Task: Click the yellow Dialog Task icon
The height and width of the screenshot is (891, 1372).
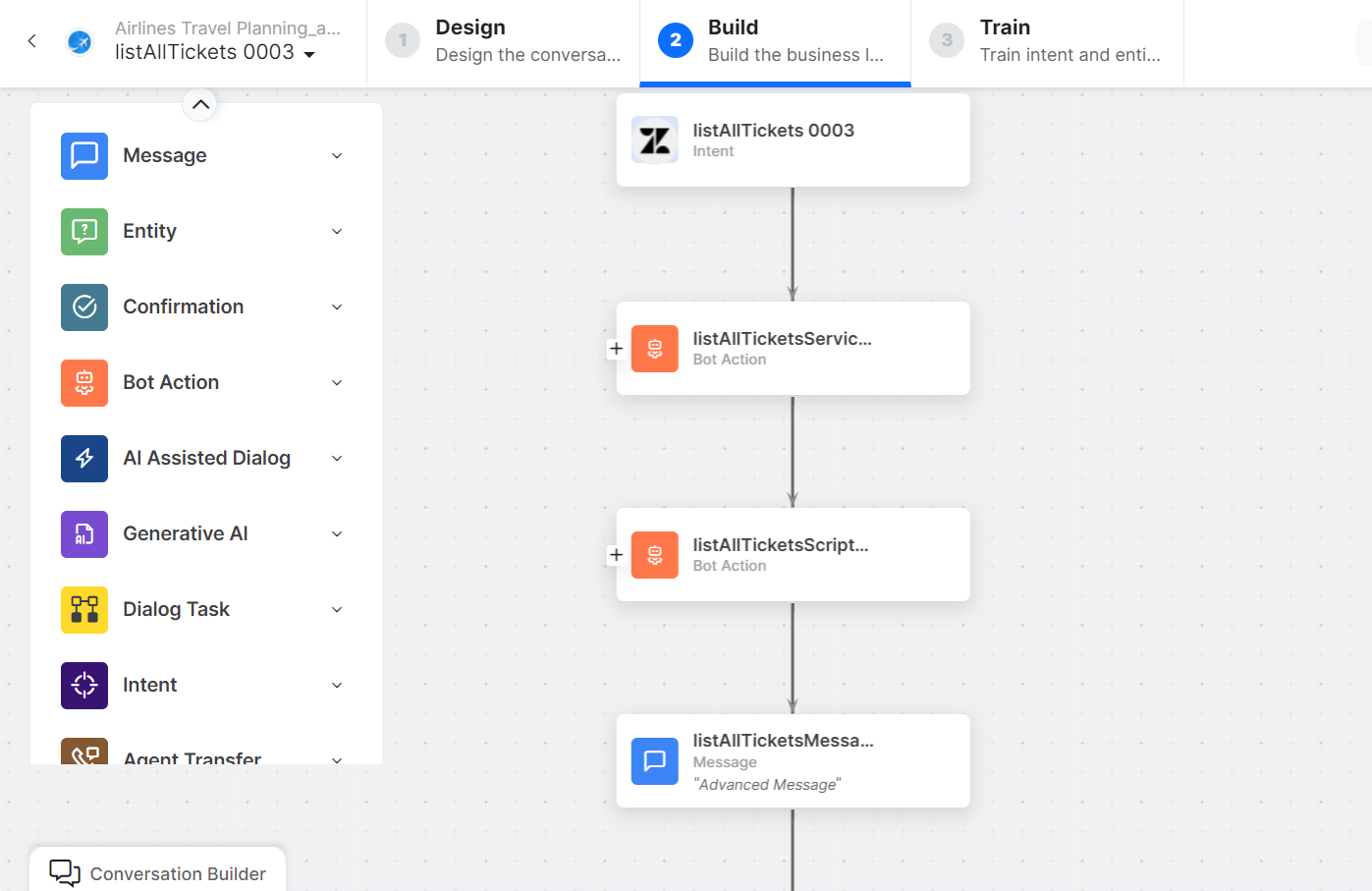Action: (84, 610)
